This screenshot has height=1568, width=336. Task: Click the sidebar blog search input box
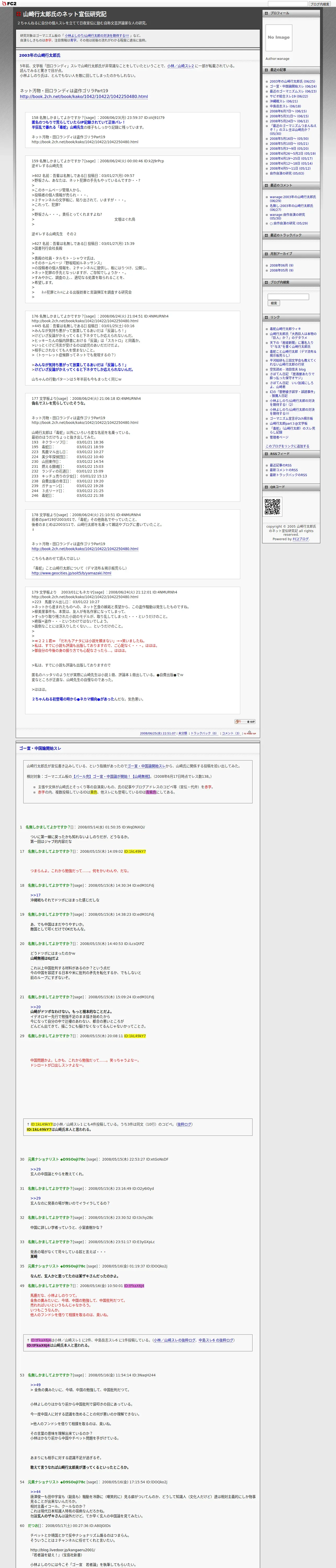(288, 297)
